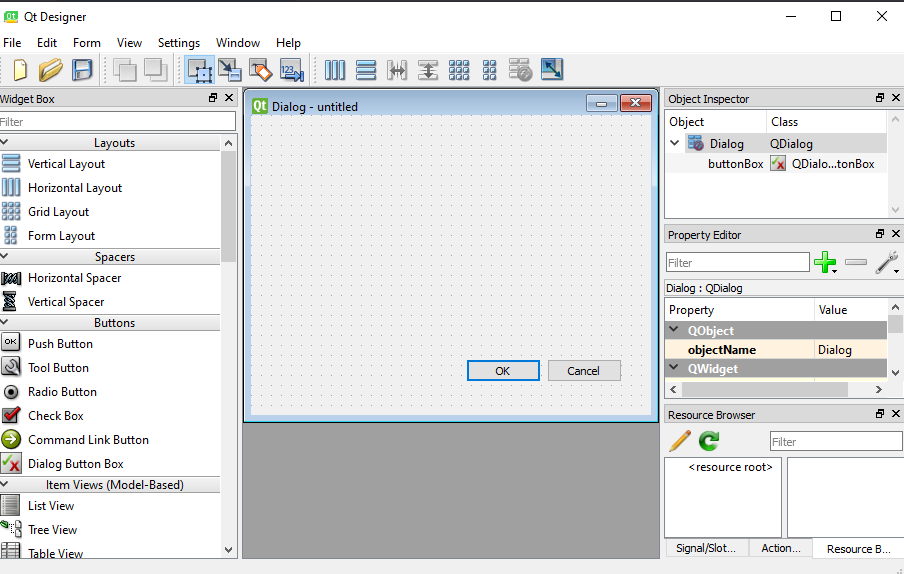Image resolution: width=904 pixels, height=574 pixels.
Task: Click the OK button in the dialog form
Action: pyautogui.click(x=503, y=371)
